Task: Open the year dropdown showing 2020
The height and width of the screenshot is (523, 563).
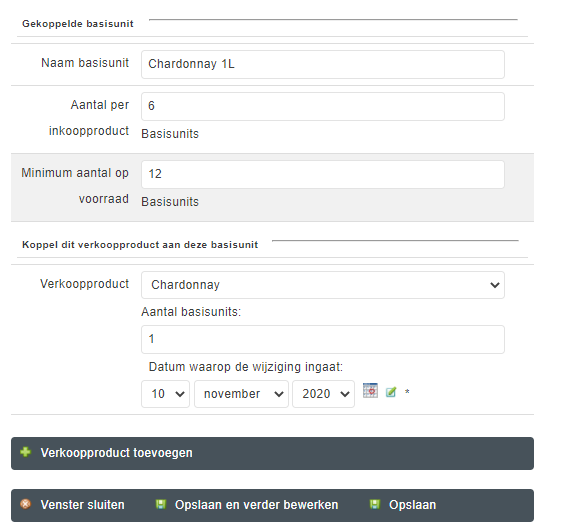Action: tap(323, 394)
